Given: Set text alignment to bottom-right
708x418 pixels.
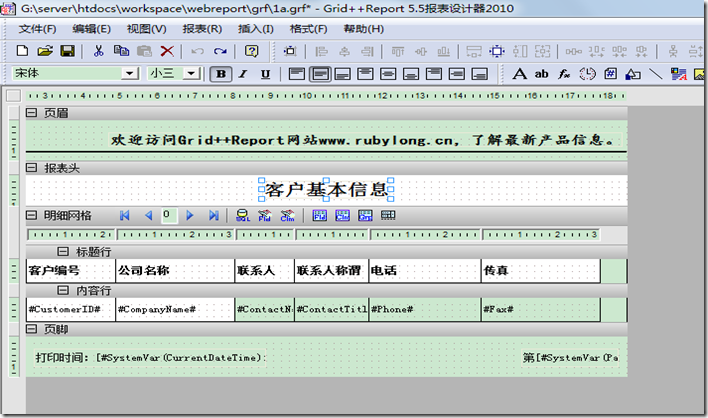Looking at the screenshot, I should click(x=479, y=74).
